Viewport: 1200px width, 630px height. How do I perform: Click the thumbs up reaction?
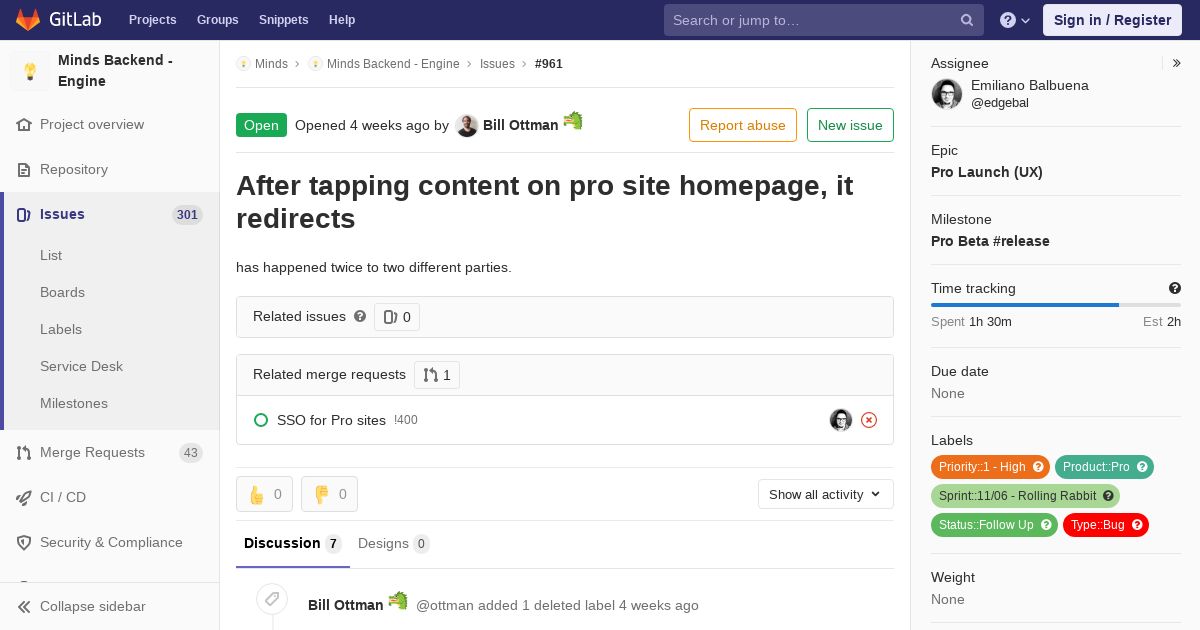pos(264,494)
